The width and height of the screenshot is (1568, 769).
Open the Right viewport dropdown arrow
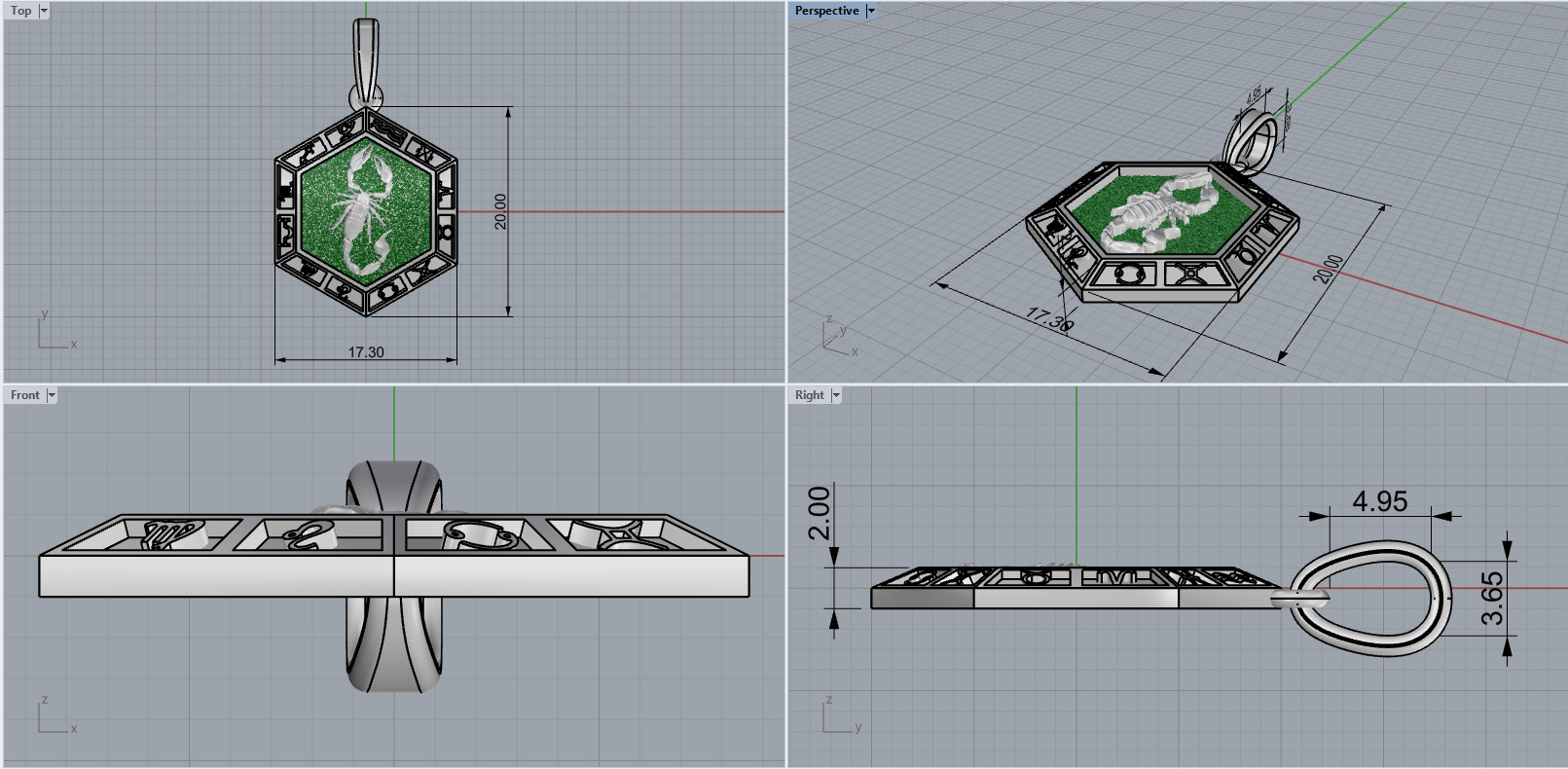[x=836, y=395]
